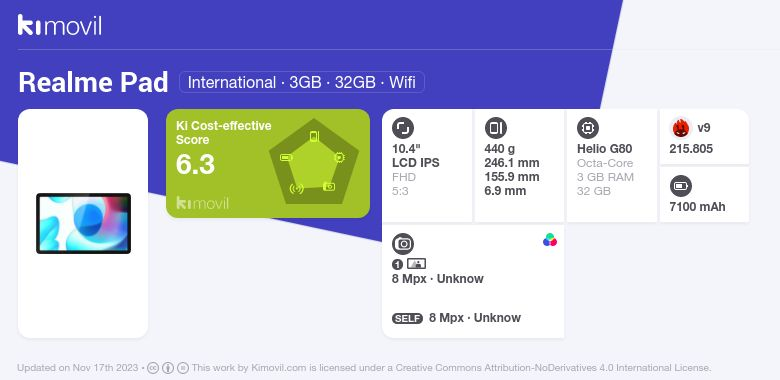The width and height of the screenshot is (780, 380).
Task: Click the Realme Pad tablet thumbnail image
Action: pyautogui.click(x=84, y=223)
